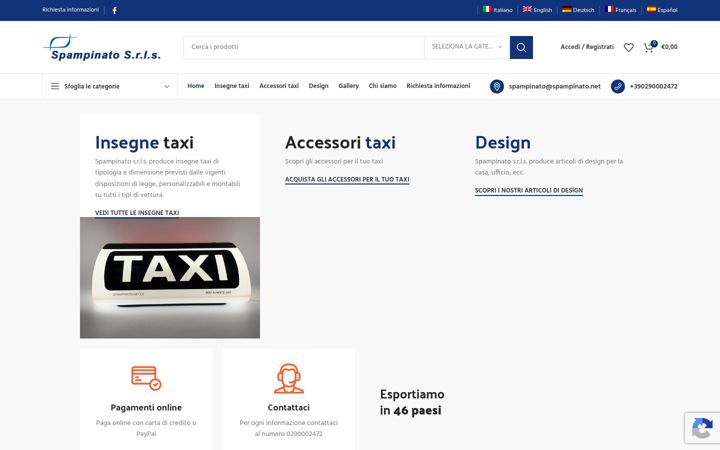
Task: Open the Accessori taxi menu
Action: tap(279, 86)
